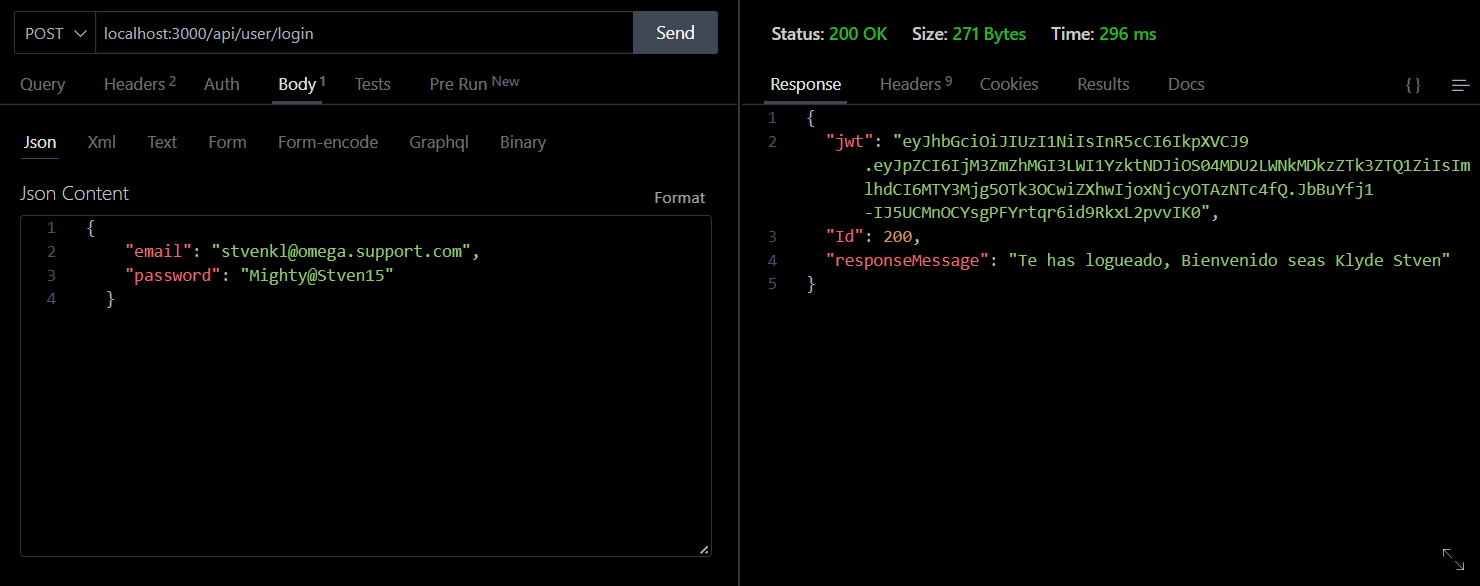Click the jwt line starting eyJhbGciOiJIUzI1NiIs
The image size is (1480, 586).
1071,142
